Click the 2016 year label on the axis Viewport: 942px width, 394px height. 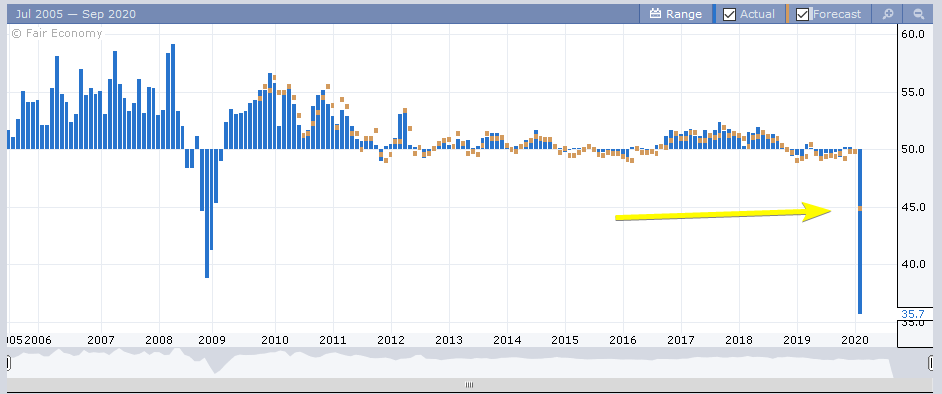coord(623,340)
